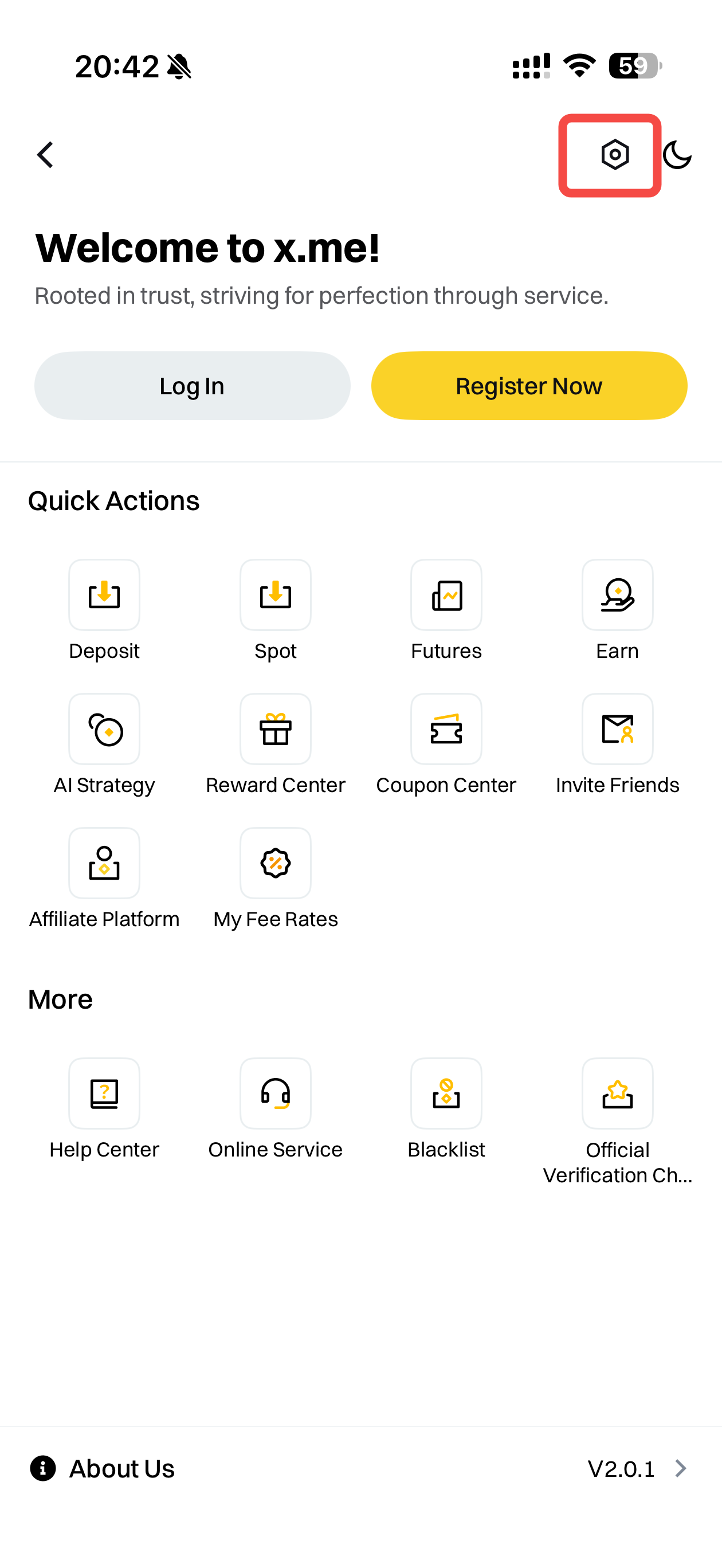Select the Earn icon
The width and height of the screenshot is (722, 1568).
pyautogui.click(x=617, y=595)
